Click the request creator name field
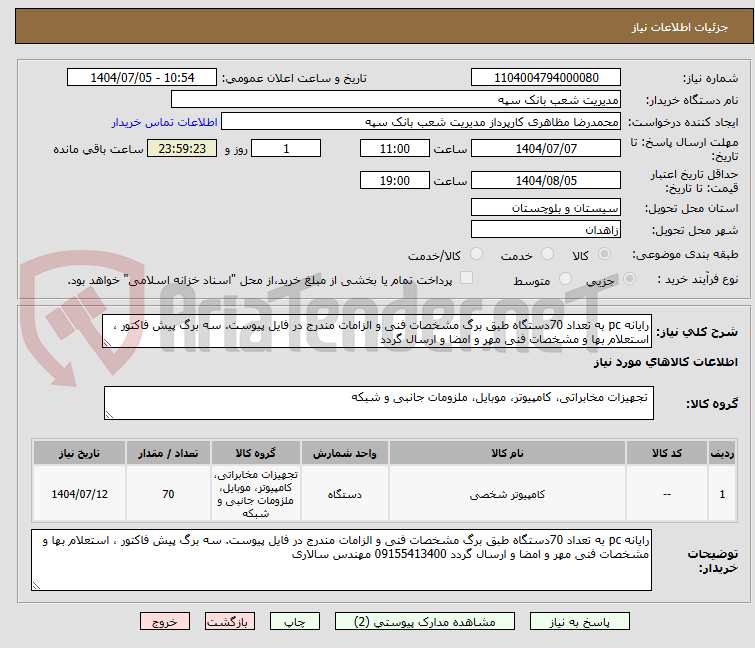This screenshot has height=648, width=755. 421,122
